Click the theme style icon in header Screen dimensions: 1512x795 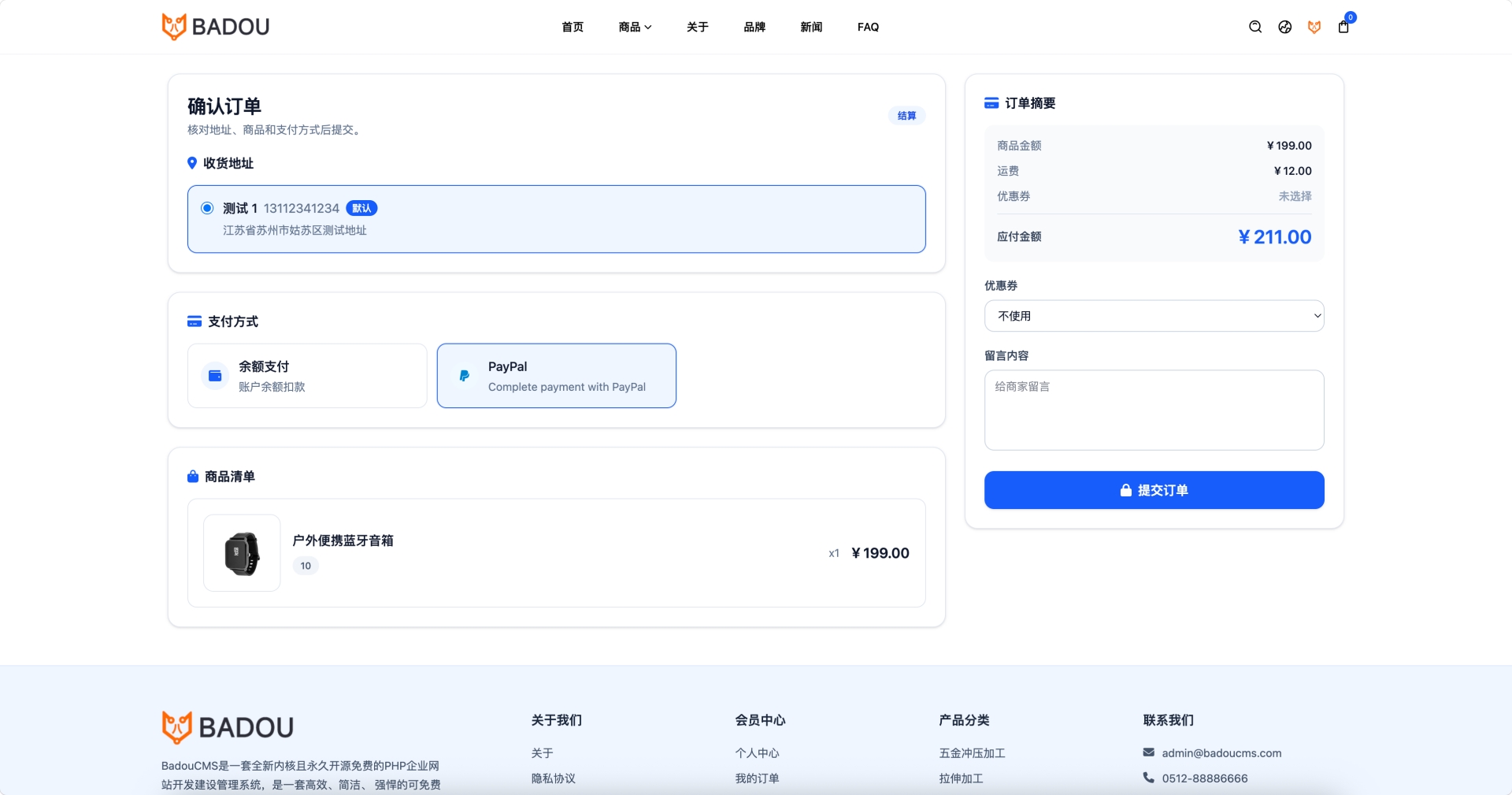(1285, 27)
